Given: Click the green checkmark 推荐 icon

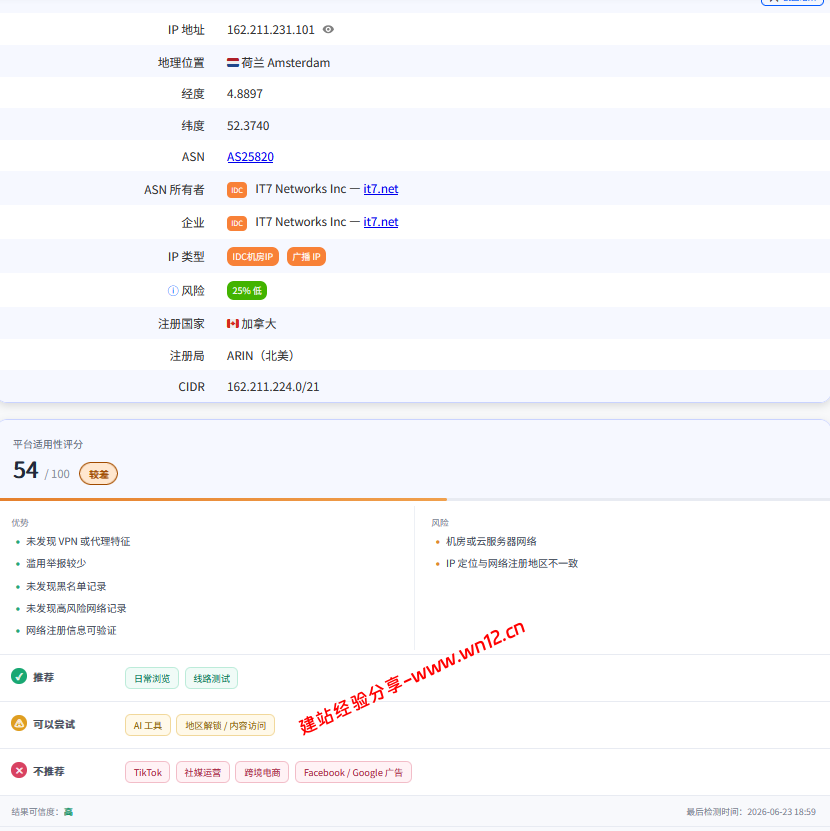Looking at the screenshot, I should [19, 676].
